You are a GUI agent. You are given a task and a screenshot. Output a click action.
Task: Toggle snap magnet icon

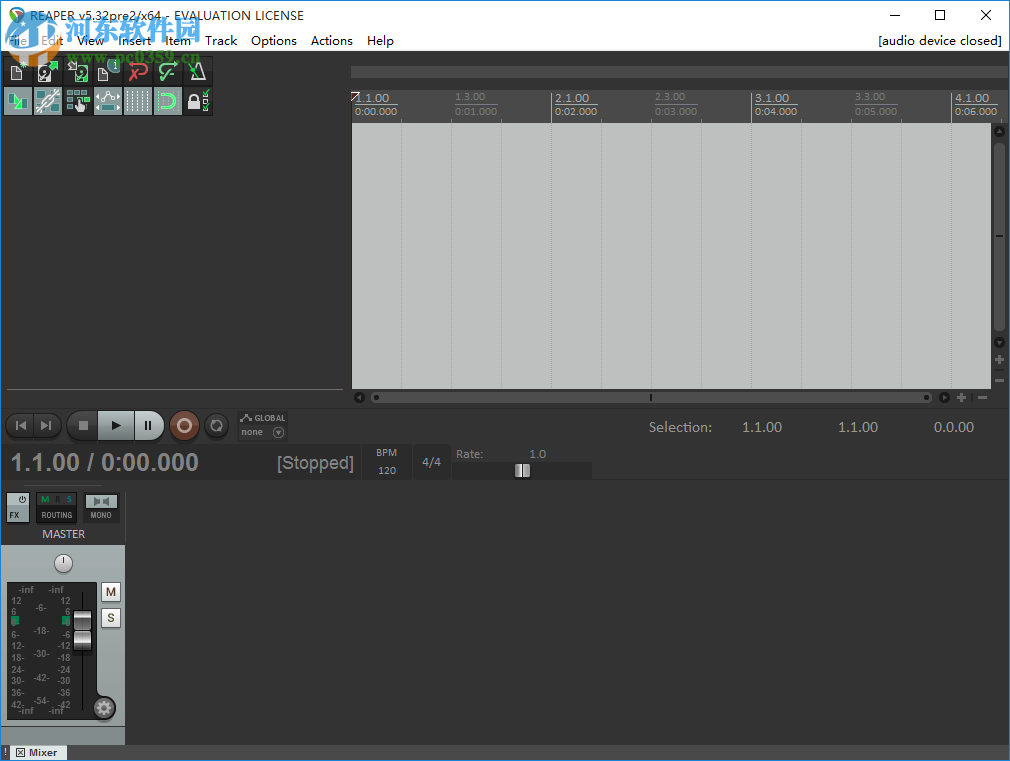coord(167,101)
